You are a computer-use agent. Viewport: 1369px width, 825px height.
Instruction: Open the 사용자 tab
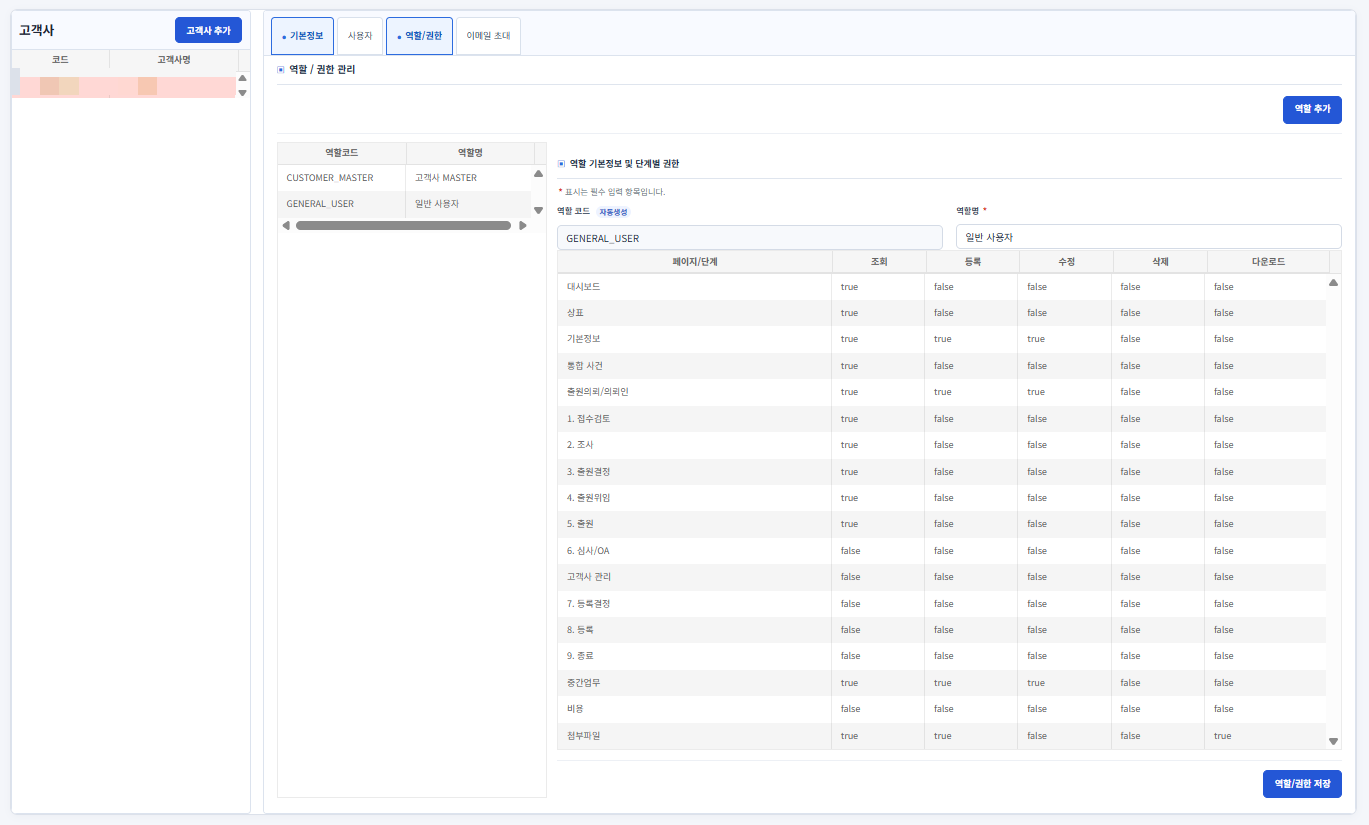point(360,36)
